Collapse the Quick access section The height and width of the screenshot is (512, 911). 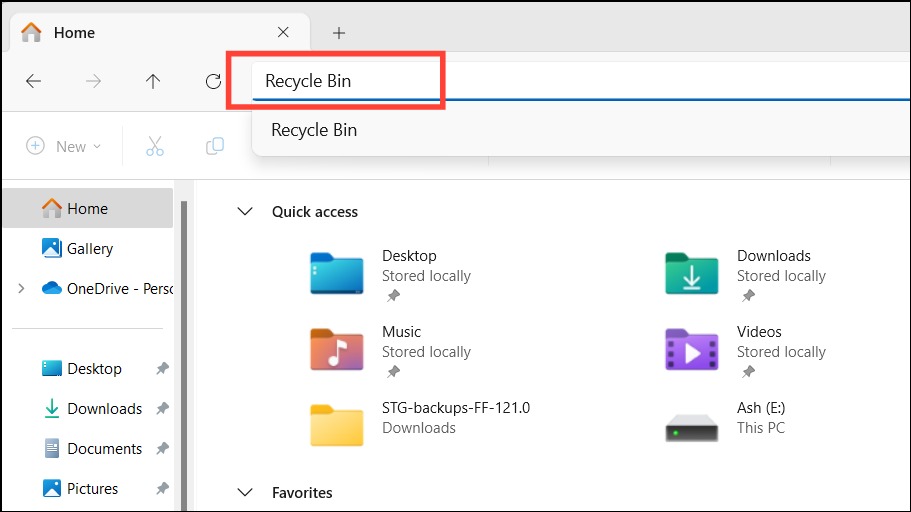pos(245,212)
